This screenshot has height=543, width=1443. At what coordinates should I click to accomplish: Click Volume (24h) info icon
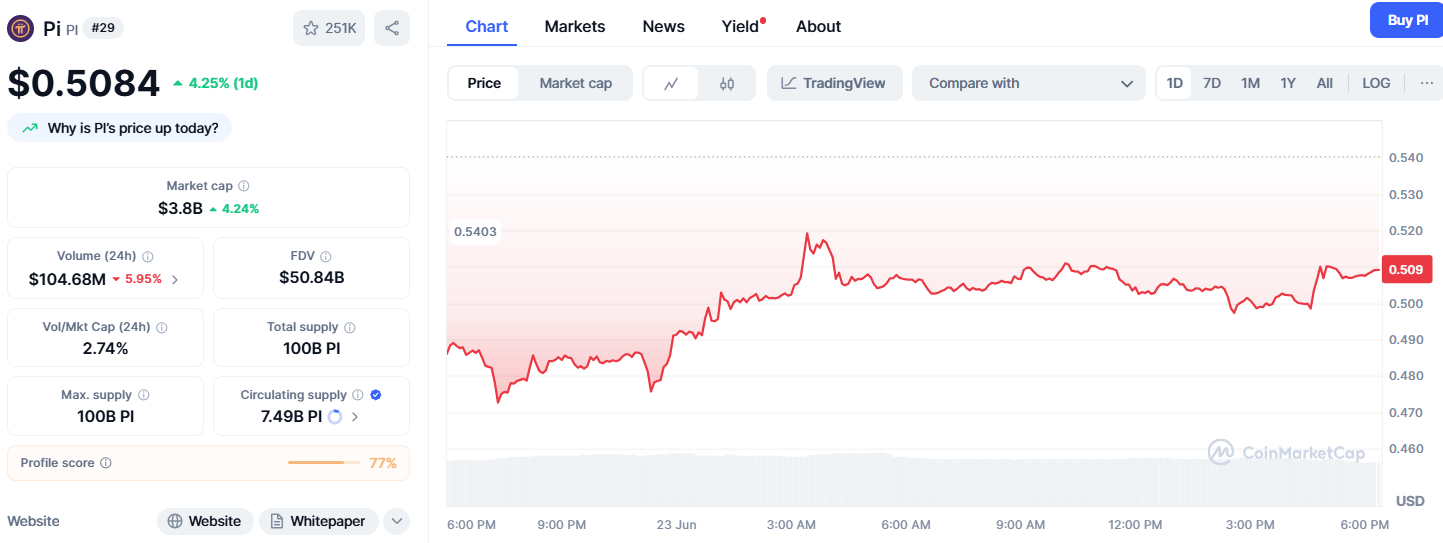[148, 257]
